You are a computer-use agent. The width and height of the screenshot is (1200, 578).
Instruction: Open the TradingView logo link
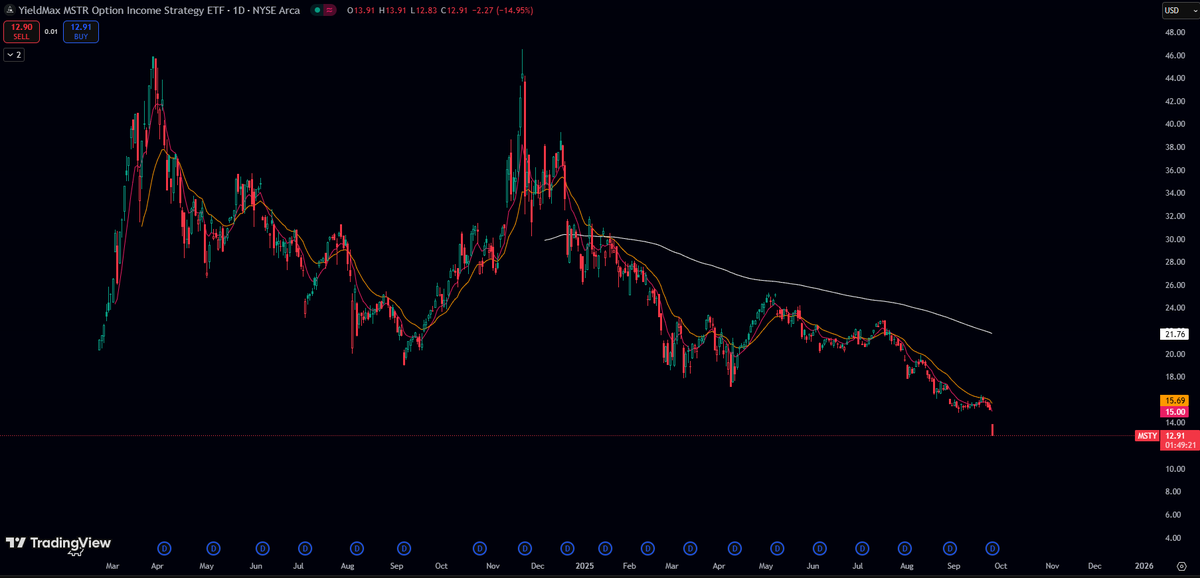tap(58, 543)
